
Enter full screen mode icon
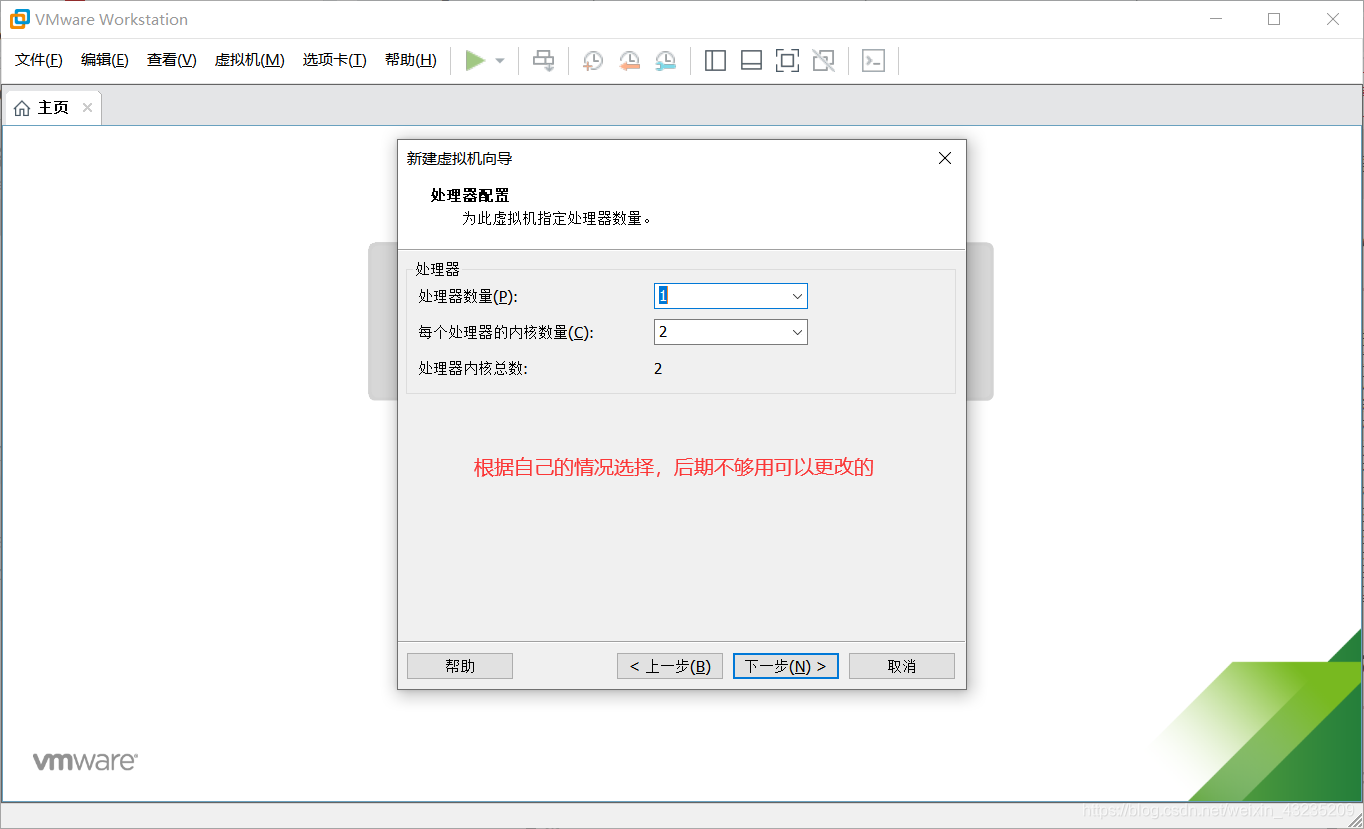(x=787, y=61)
